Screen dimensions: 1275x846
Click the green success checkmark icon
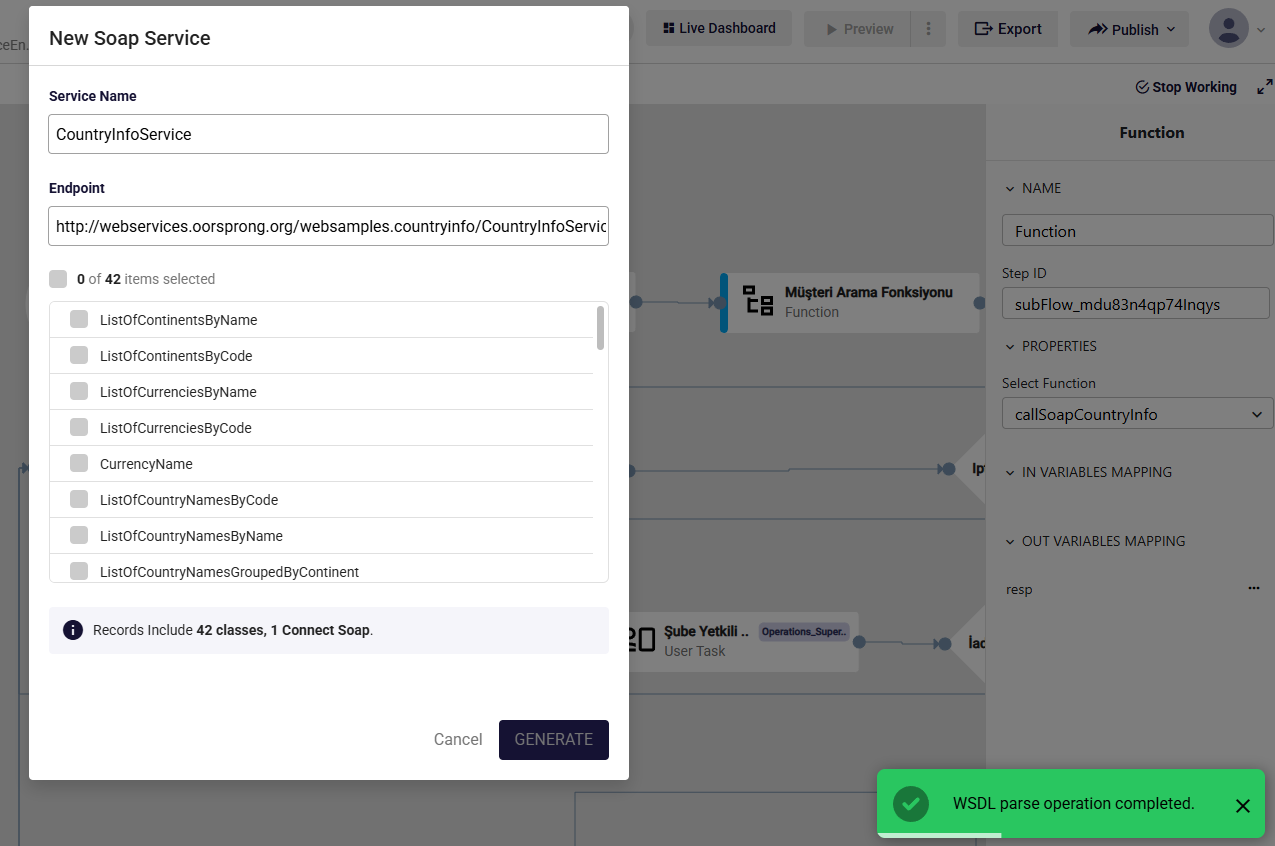pyautogui.click(x=911, y=804)
